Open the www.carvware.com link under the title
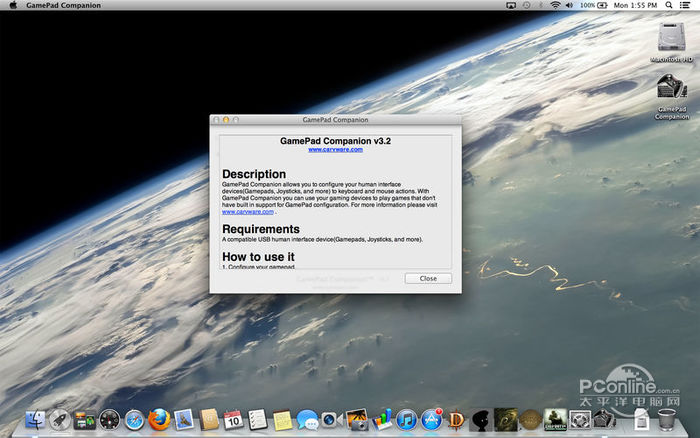 coord(335,149)
